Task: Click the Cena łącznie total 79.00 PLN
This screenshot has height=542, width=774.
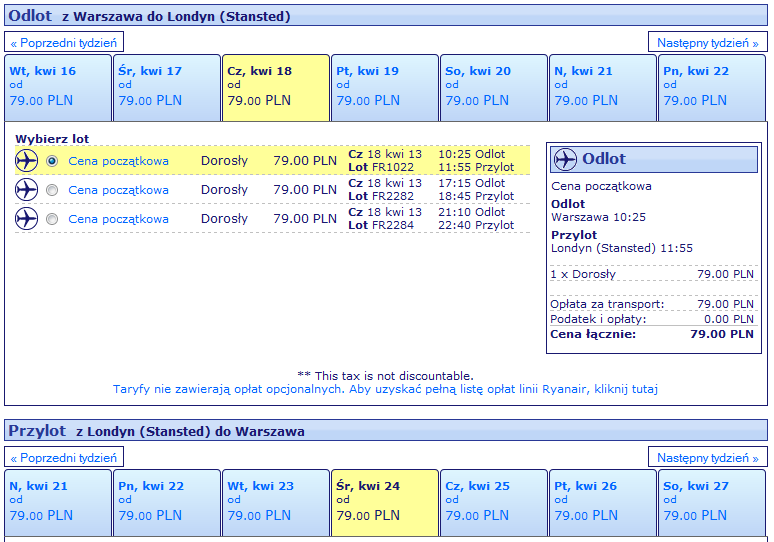Action: coord(722,334)
